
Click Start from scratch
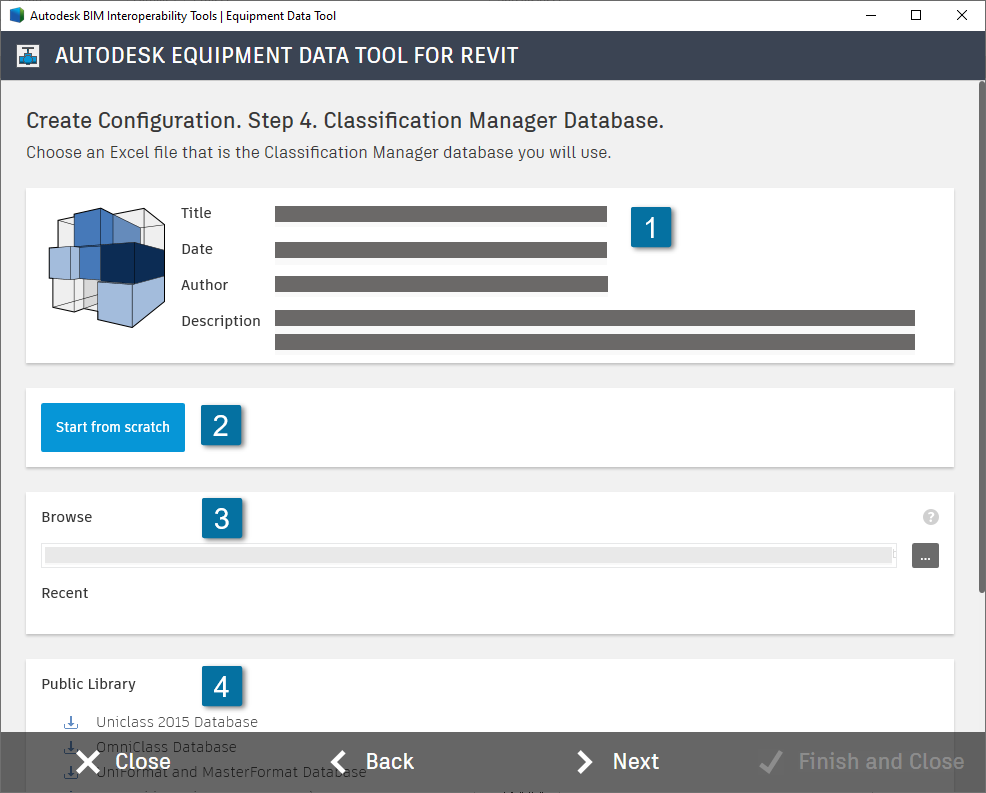[x=112, y=427]
